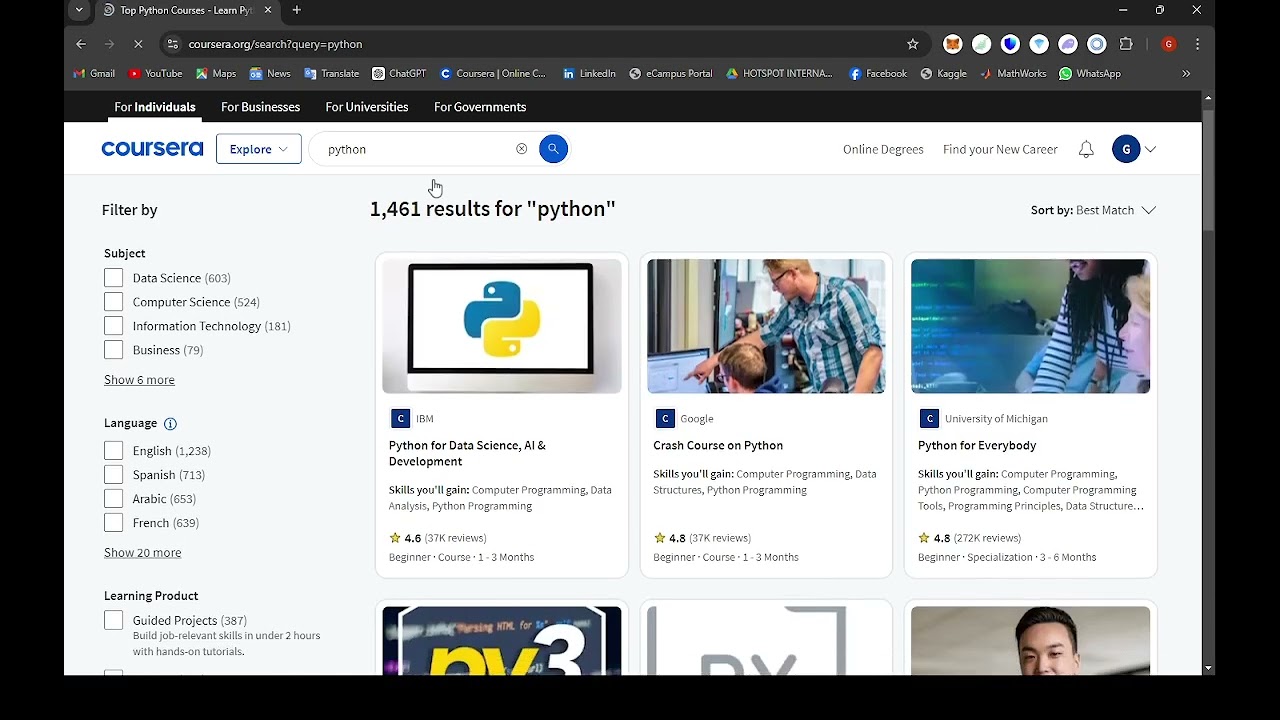Open Crash Course on Python
Screen dimensions: 1280x720
pos(718,446)
